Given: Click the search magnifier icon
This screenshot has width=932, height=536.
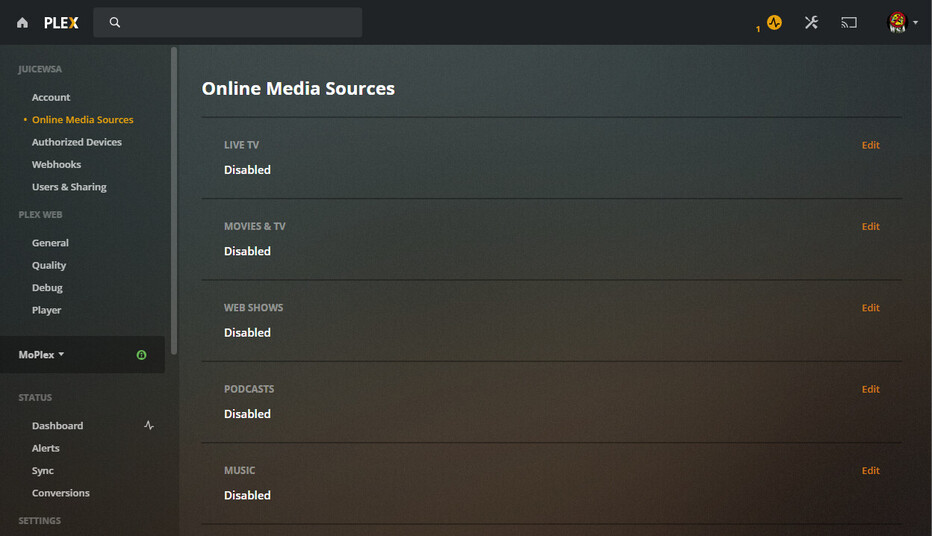Looking at the screenshot, I should 115,23.
